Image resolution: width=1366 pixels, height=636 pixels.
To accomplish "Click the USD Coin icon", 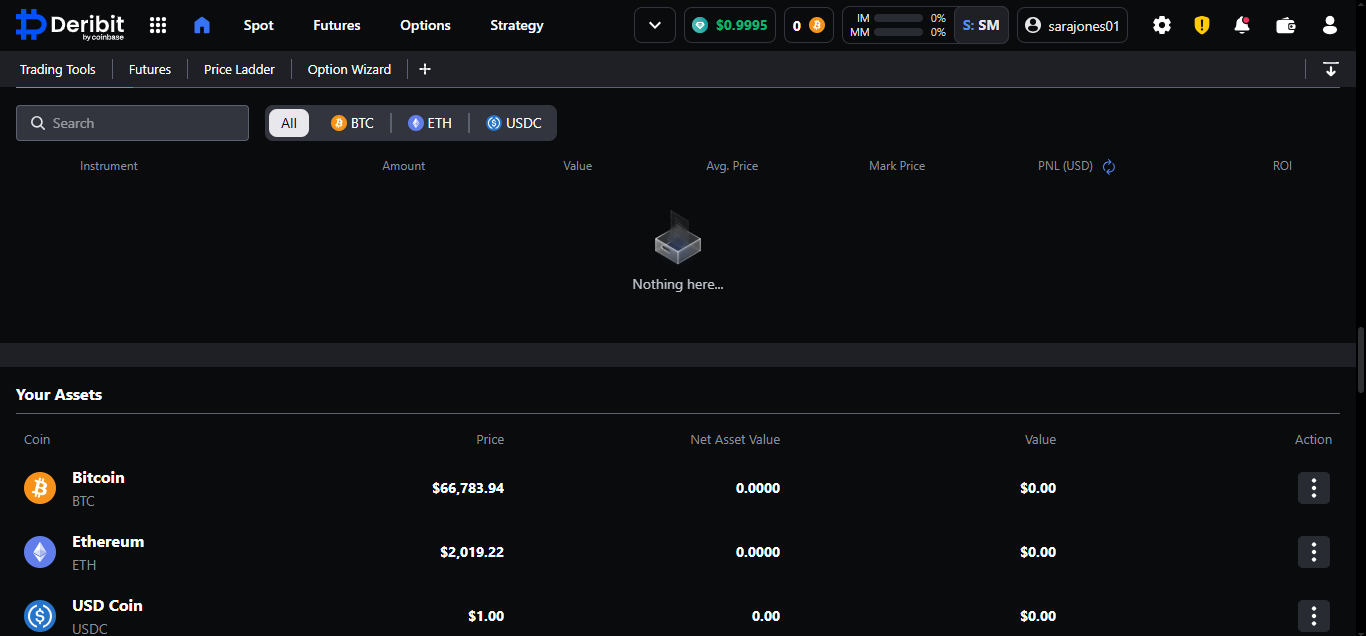I will (40, 616).
